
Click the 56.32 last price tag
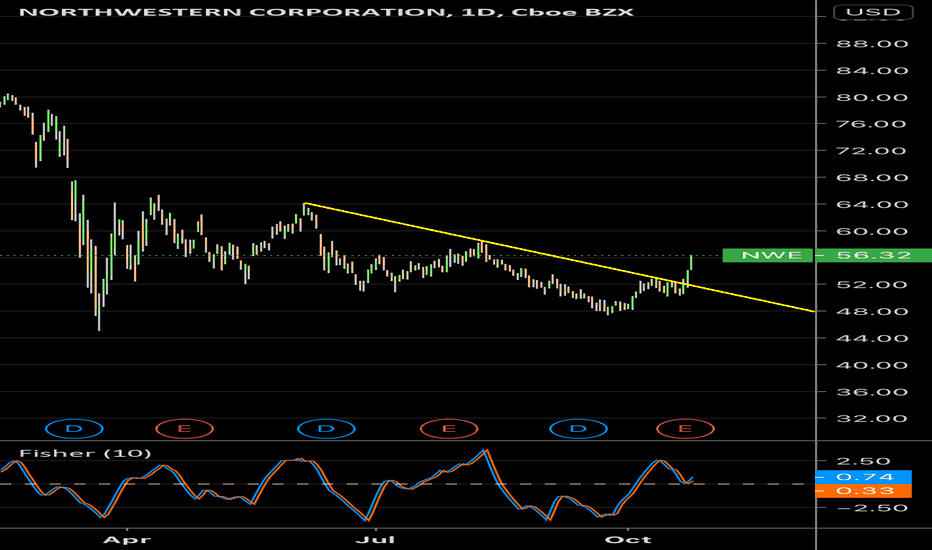(x=874, y=256)
